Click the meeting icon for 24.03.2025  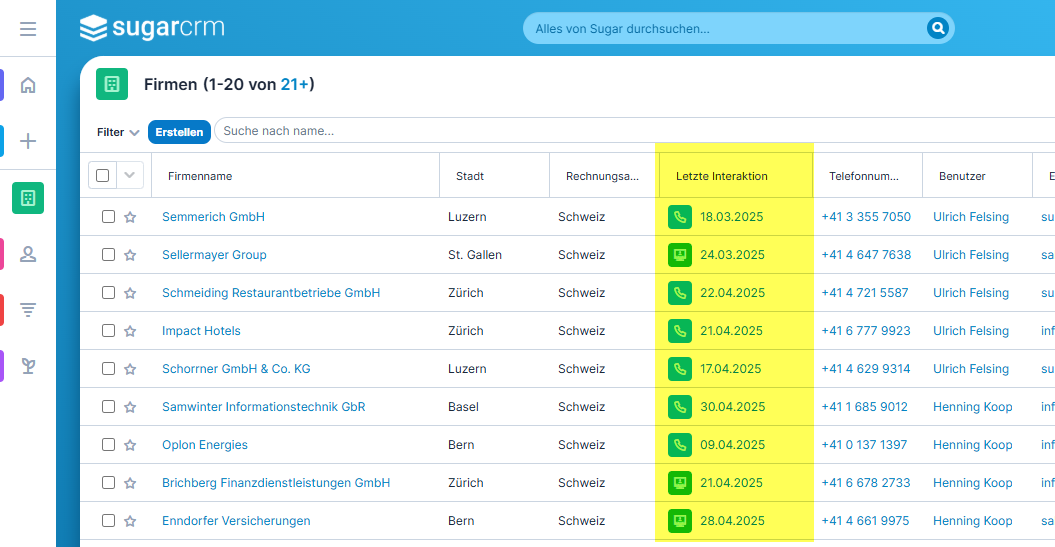coord(680,255)
